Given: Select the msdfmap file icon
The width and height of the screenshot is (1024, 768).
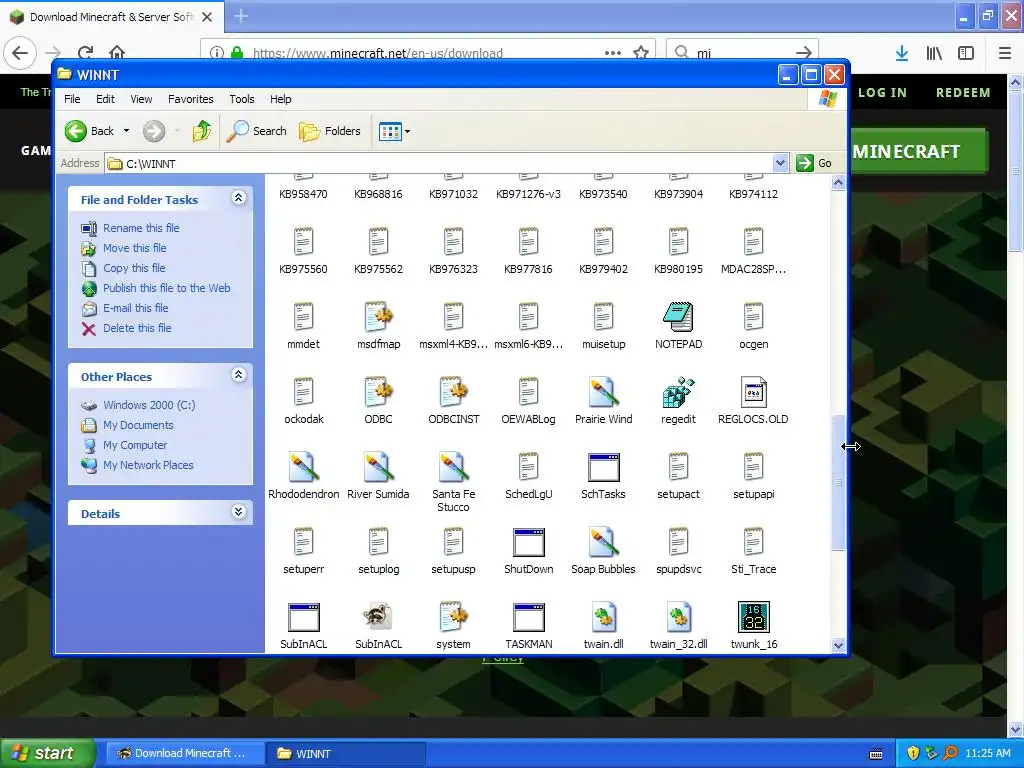Looking at the screenshot, I should click(378, 317).
